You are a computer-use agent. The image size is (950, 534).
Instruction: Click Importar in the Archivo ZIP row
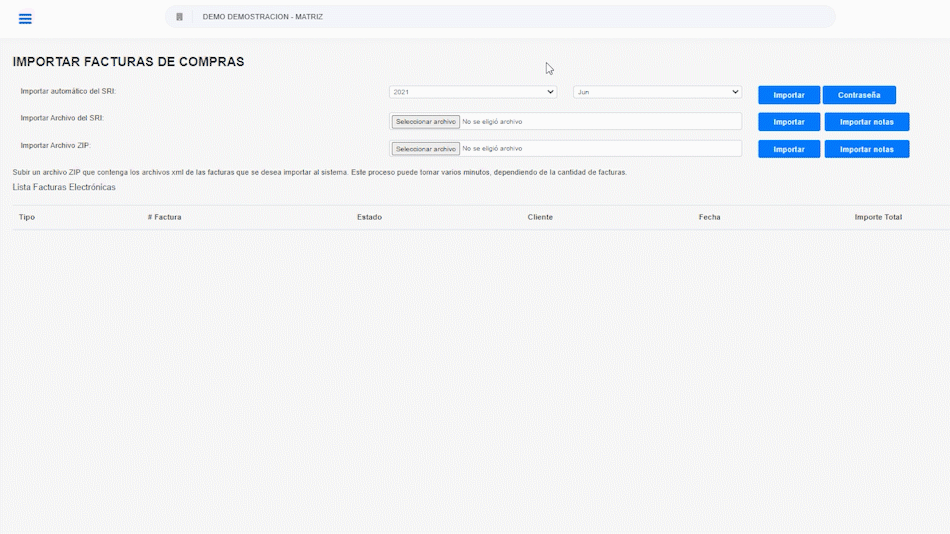(788, 149)
